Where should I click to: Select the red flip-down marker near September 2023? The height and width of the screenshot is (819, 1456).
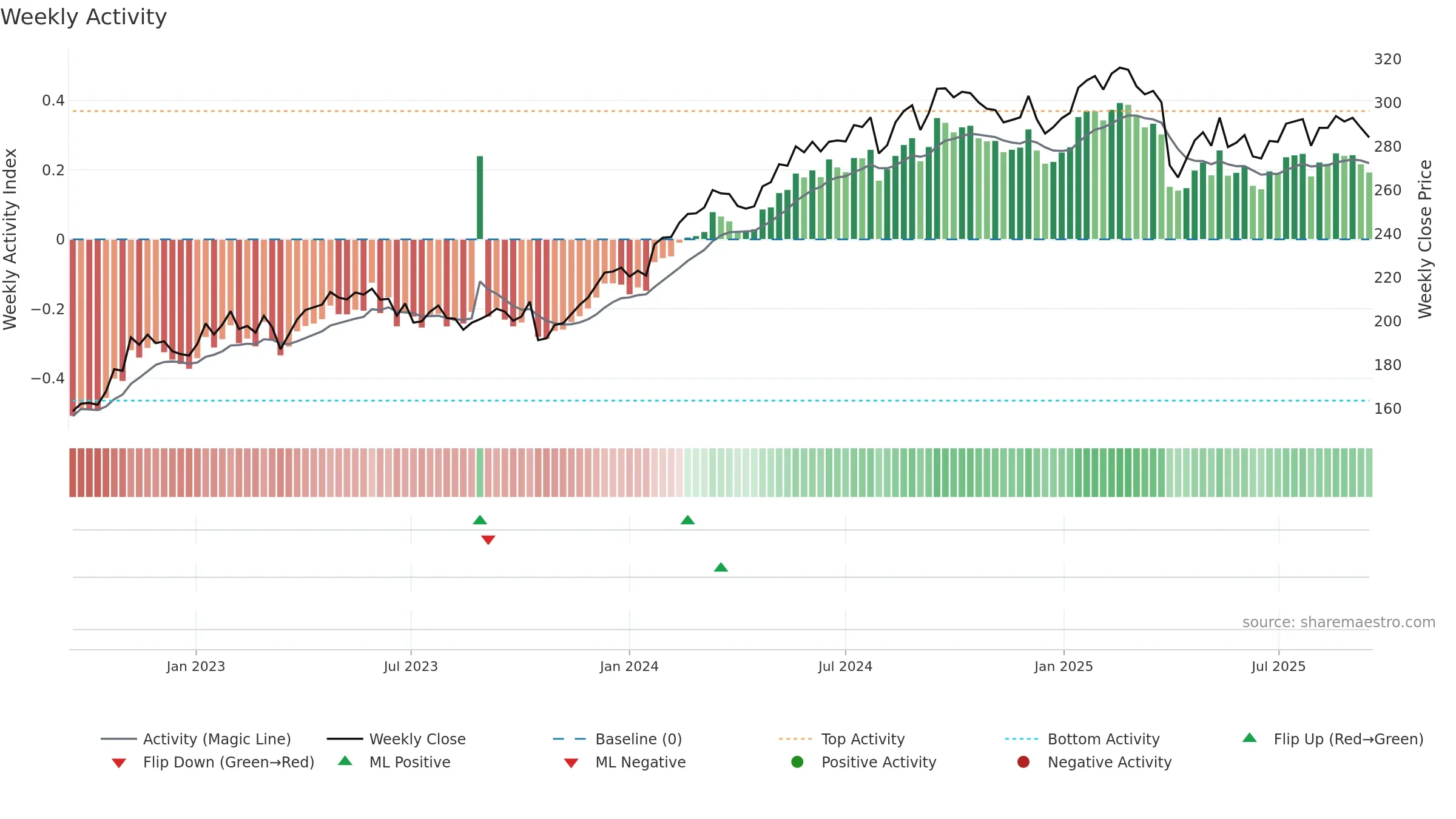click(488, 540)
